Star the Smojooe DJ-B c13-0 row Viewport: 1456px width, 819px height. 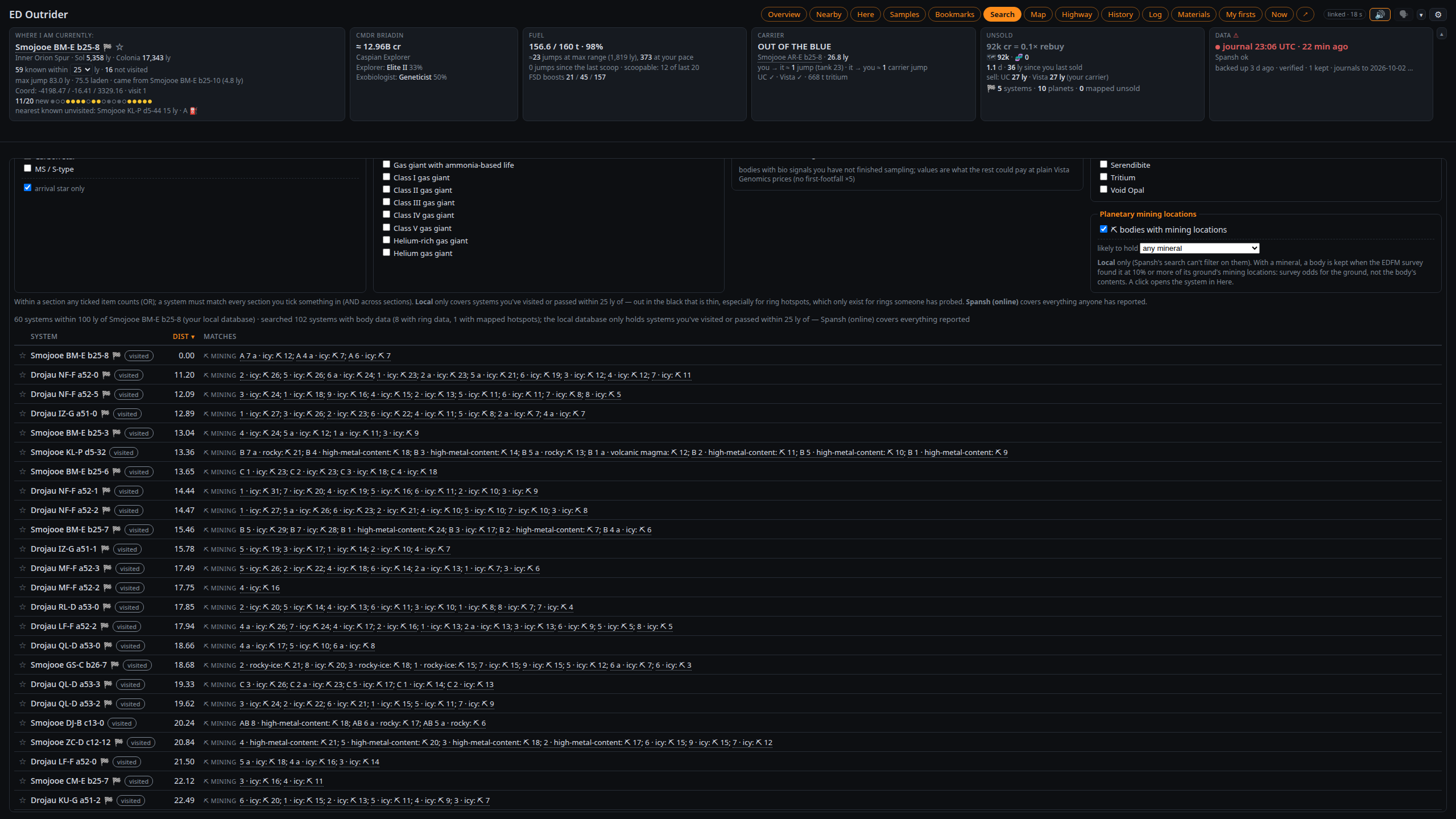tap(23, 723)
